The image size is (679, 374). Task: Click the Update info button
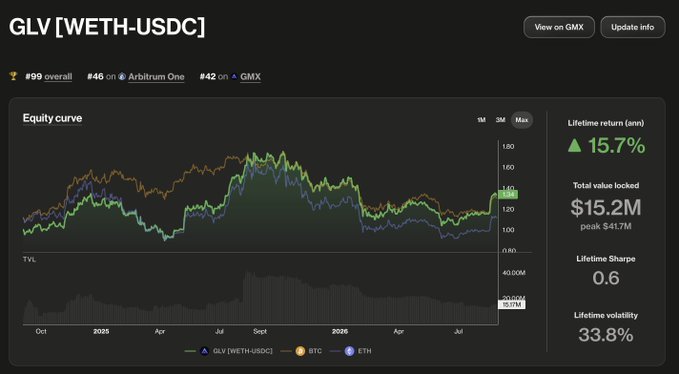pyautogui.click(x=632, y=27)
